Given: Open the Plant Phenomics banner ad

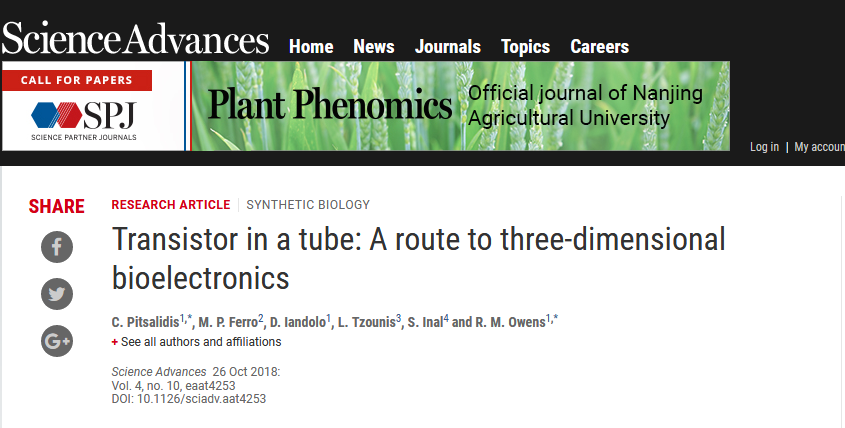Looking at the screenshot, I should pos(461,106).
